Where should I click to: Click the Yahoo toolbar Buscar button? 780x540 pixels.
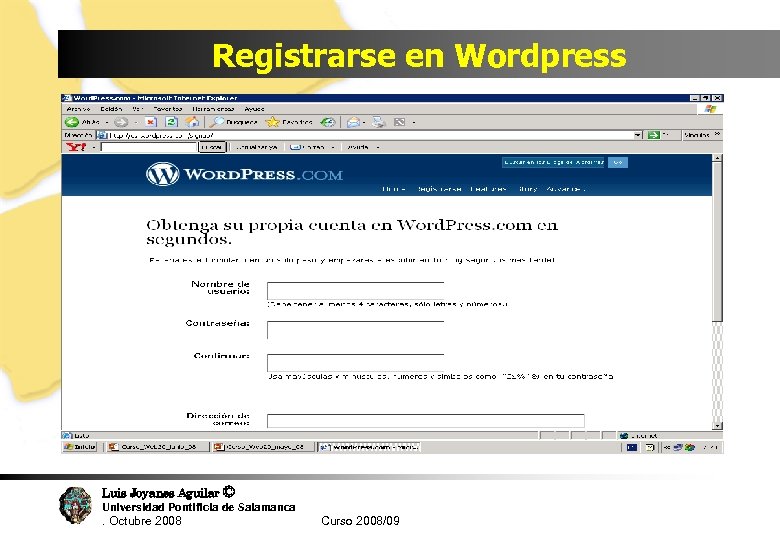[212, 147]
